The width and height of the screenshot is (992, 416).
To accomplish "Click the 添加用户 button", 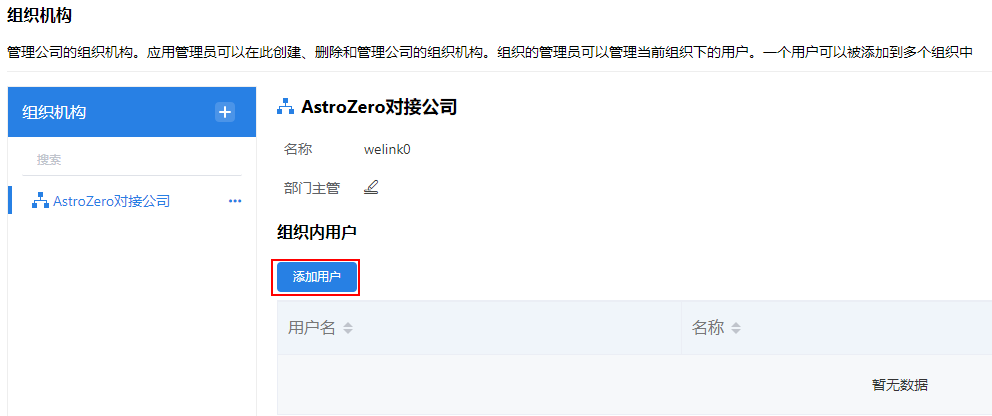I will [x=316, y=277].
